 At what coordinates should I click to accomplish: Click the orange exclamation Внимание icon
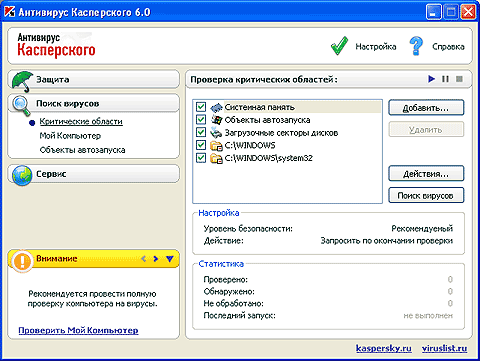point(22,260)
